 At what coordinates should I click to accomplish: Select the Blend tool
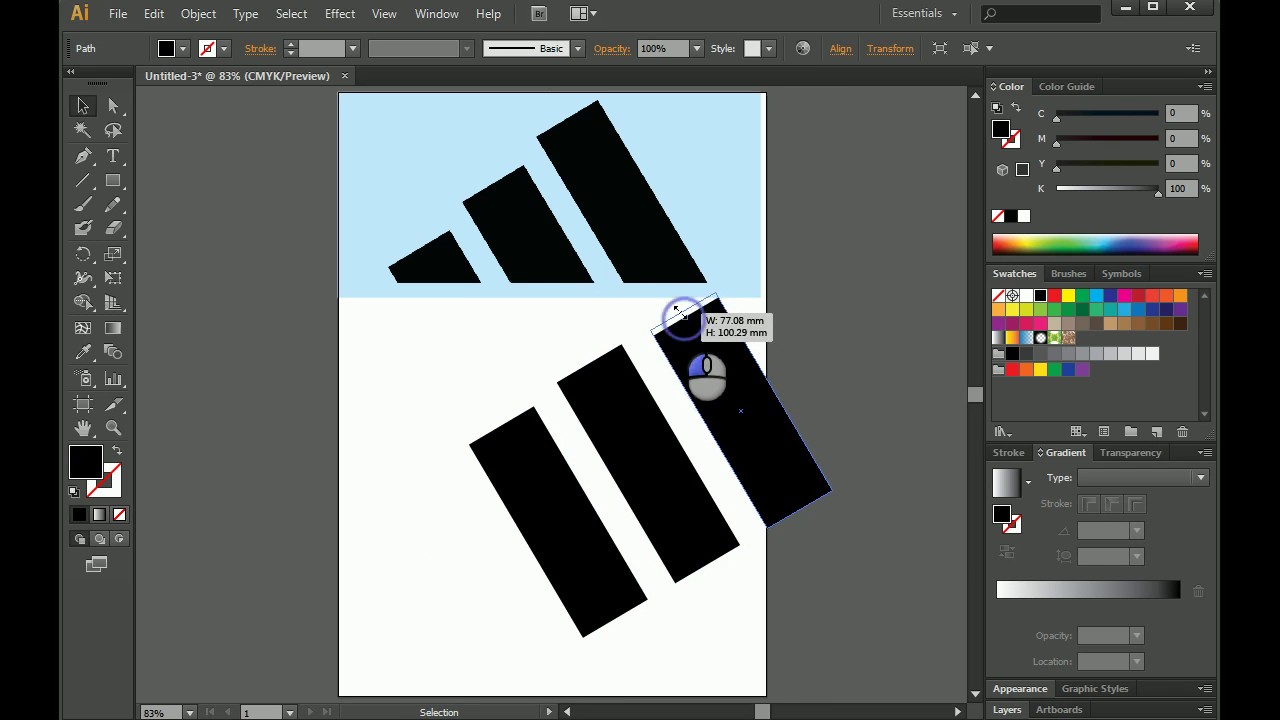pos(113,352)
